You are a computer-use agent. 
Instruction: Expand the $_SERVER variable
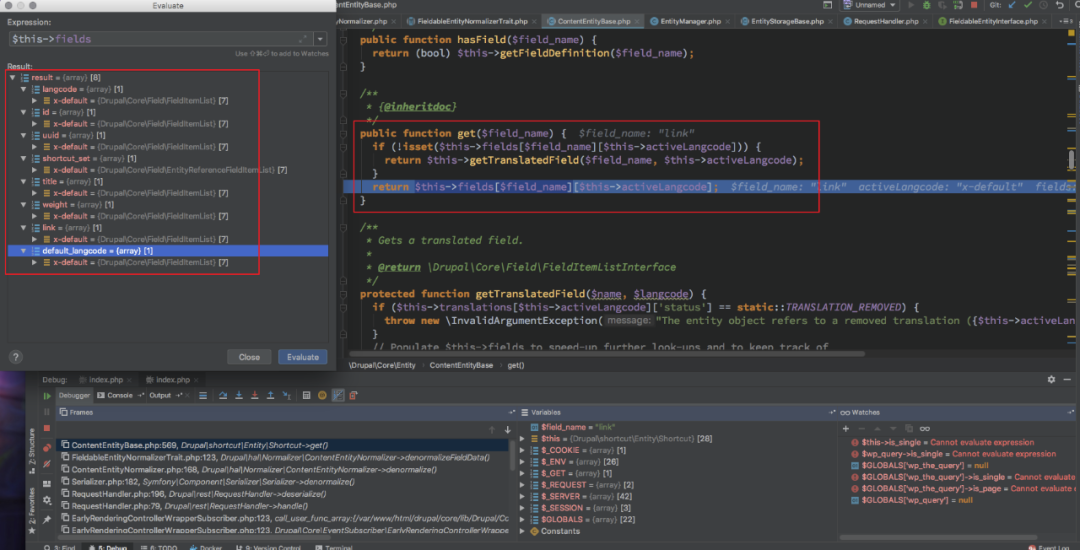coord(522,496)
